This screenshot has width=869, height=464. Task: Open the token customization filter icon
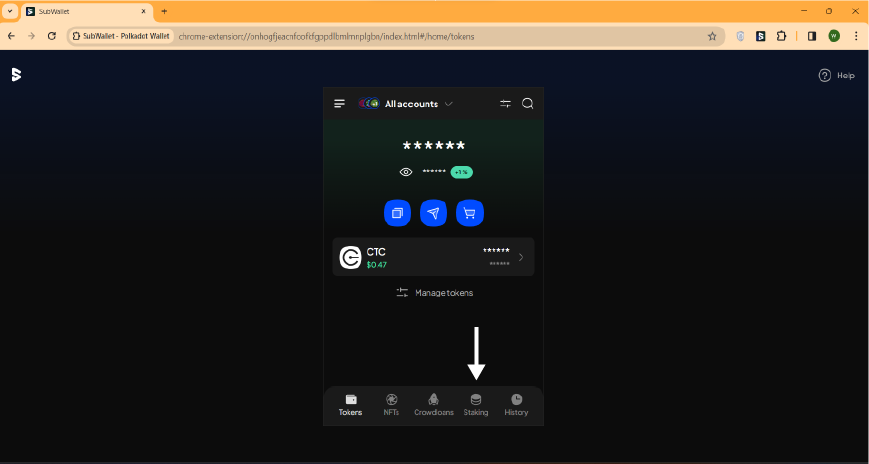505,104
